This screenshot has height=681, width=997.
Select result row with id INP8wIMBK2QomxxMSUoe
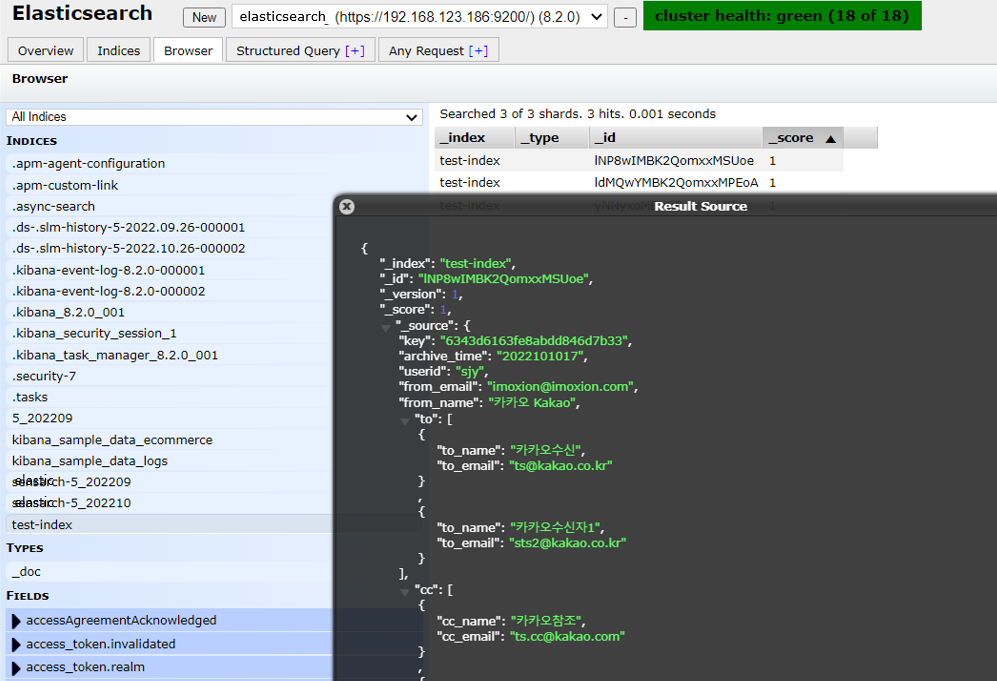click(x=639, y=160)
